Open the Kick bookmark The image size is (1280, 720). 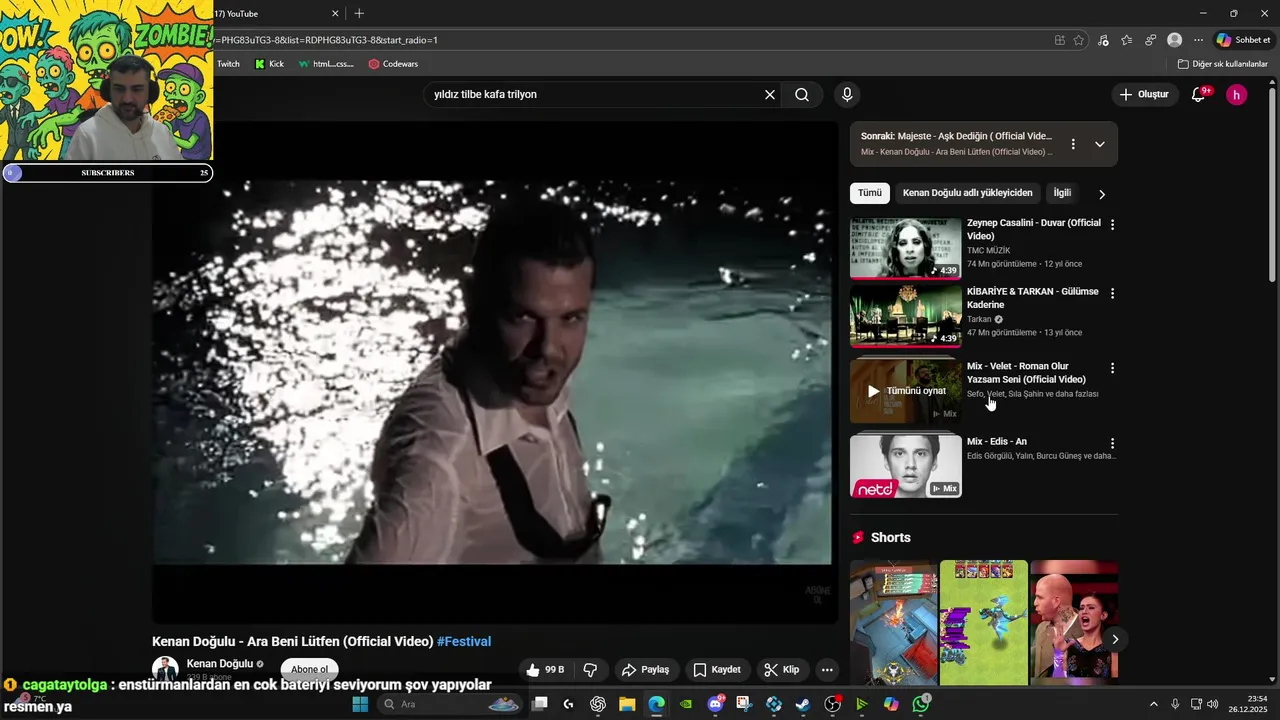(x=269, y=64)
